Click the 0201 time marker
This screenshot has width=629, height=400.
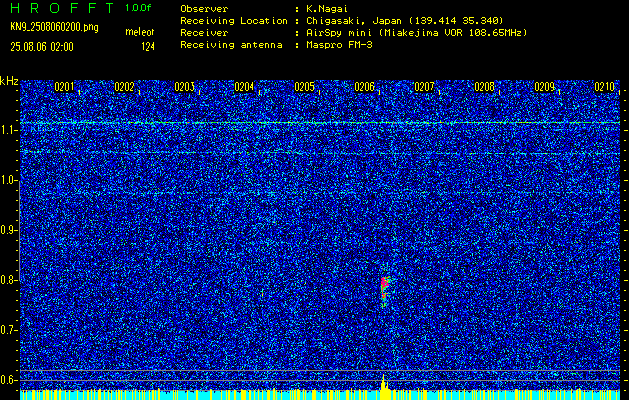tap(64, 87)
